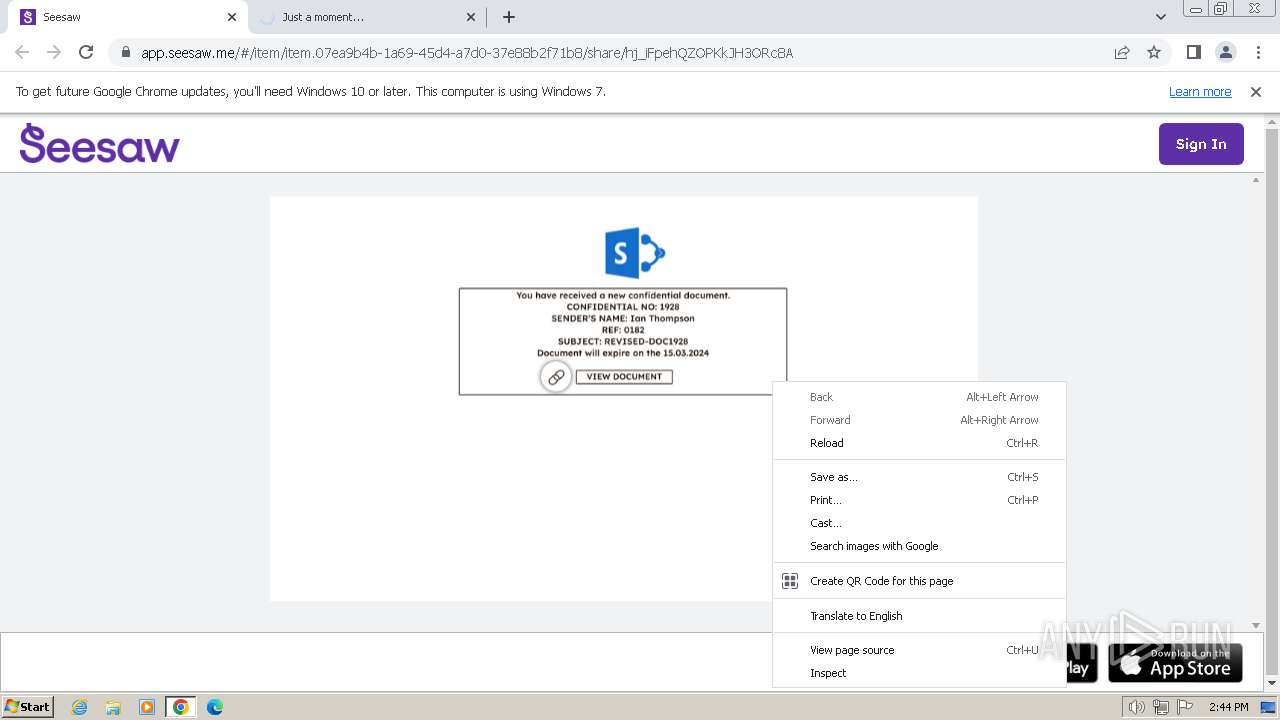Screen dimensions: 1280x720
Task: Dismiss the Chrome update notification bar
Action: [x=1256, y=92]
